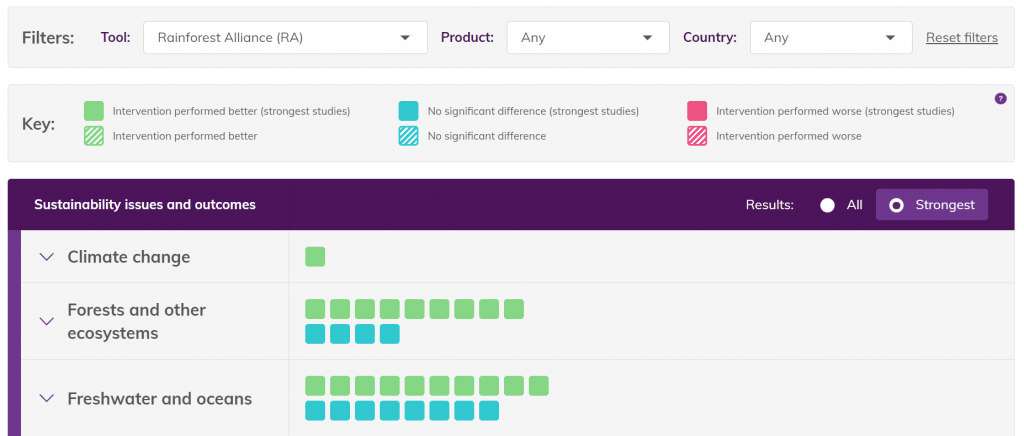Select the All results radio button

tap(827, 205)
